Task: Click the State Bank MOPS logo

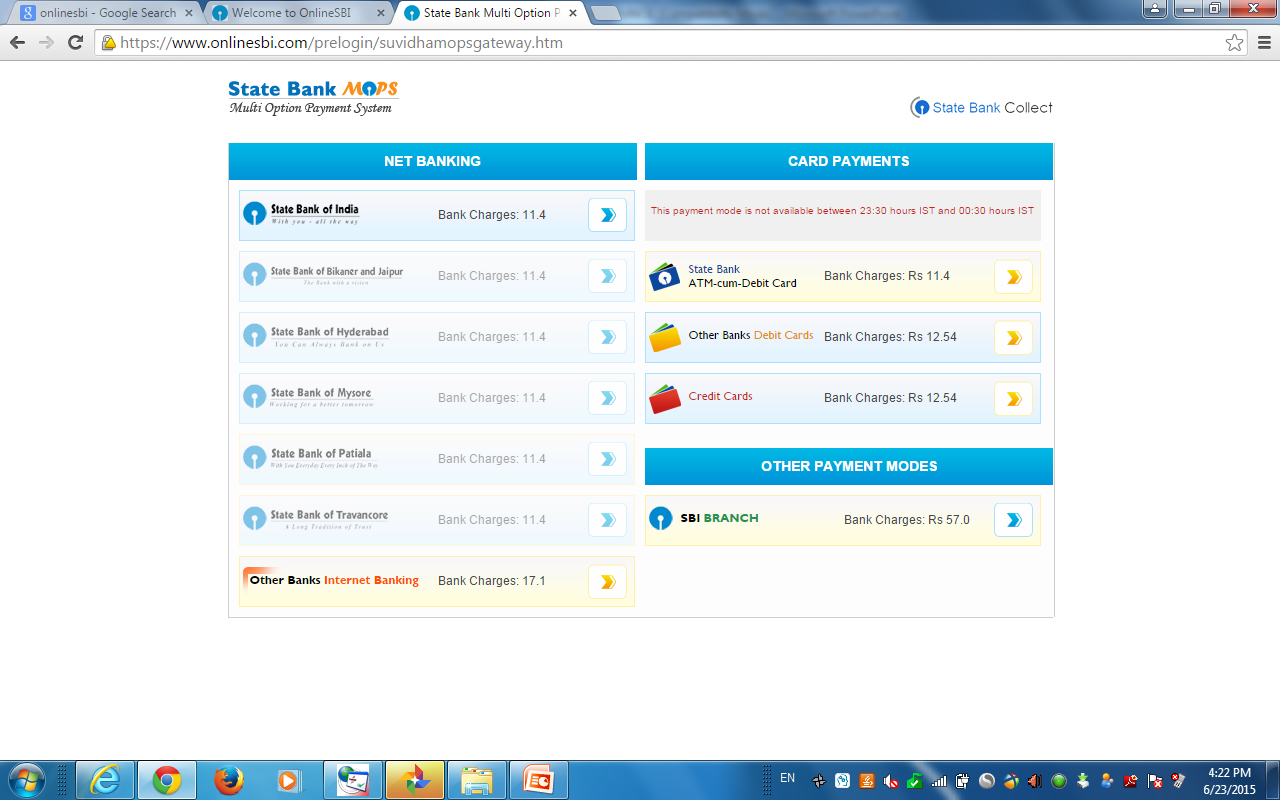Action: tap(313, 97)
